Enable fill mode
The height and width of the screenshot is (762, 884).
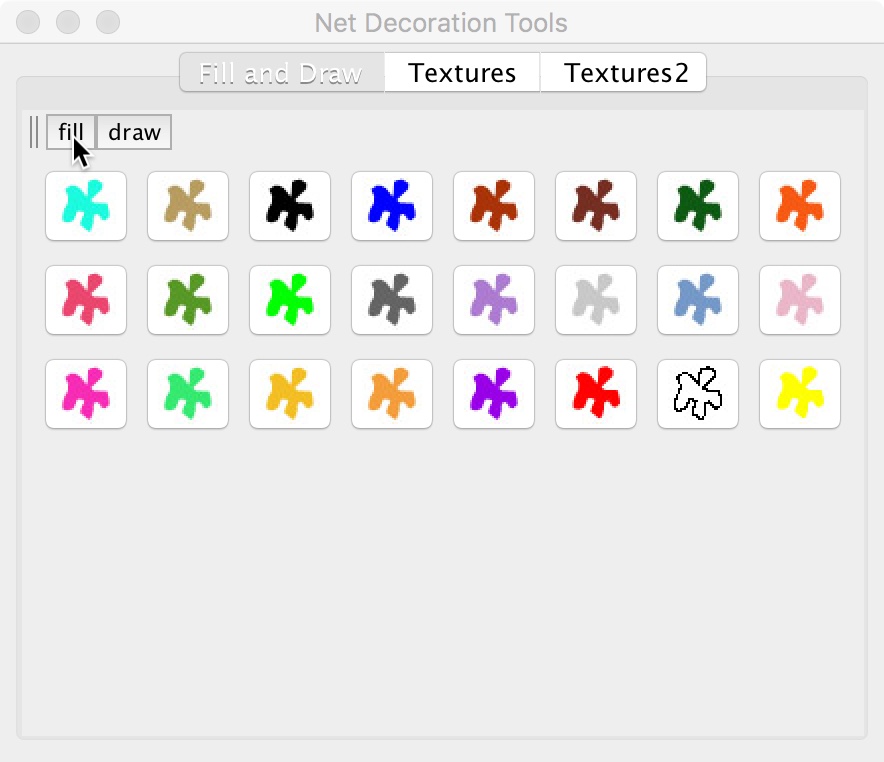(x=70, y=131)
